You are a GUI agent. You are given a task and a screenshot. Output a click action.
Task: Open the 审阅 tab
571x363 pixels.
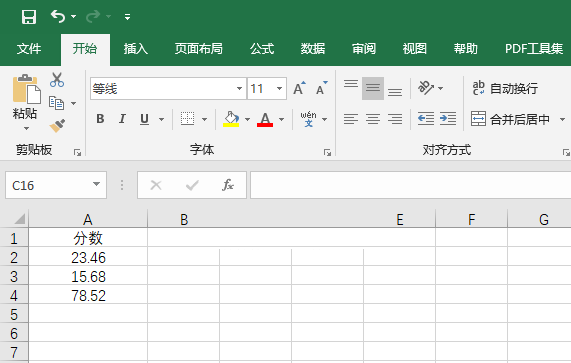coord(364,48)
